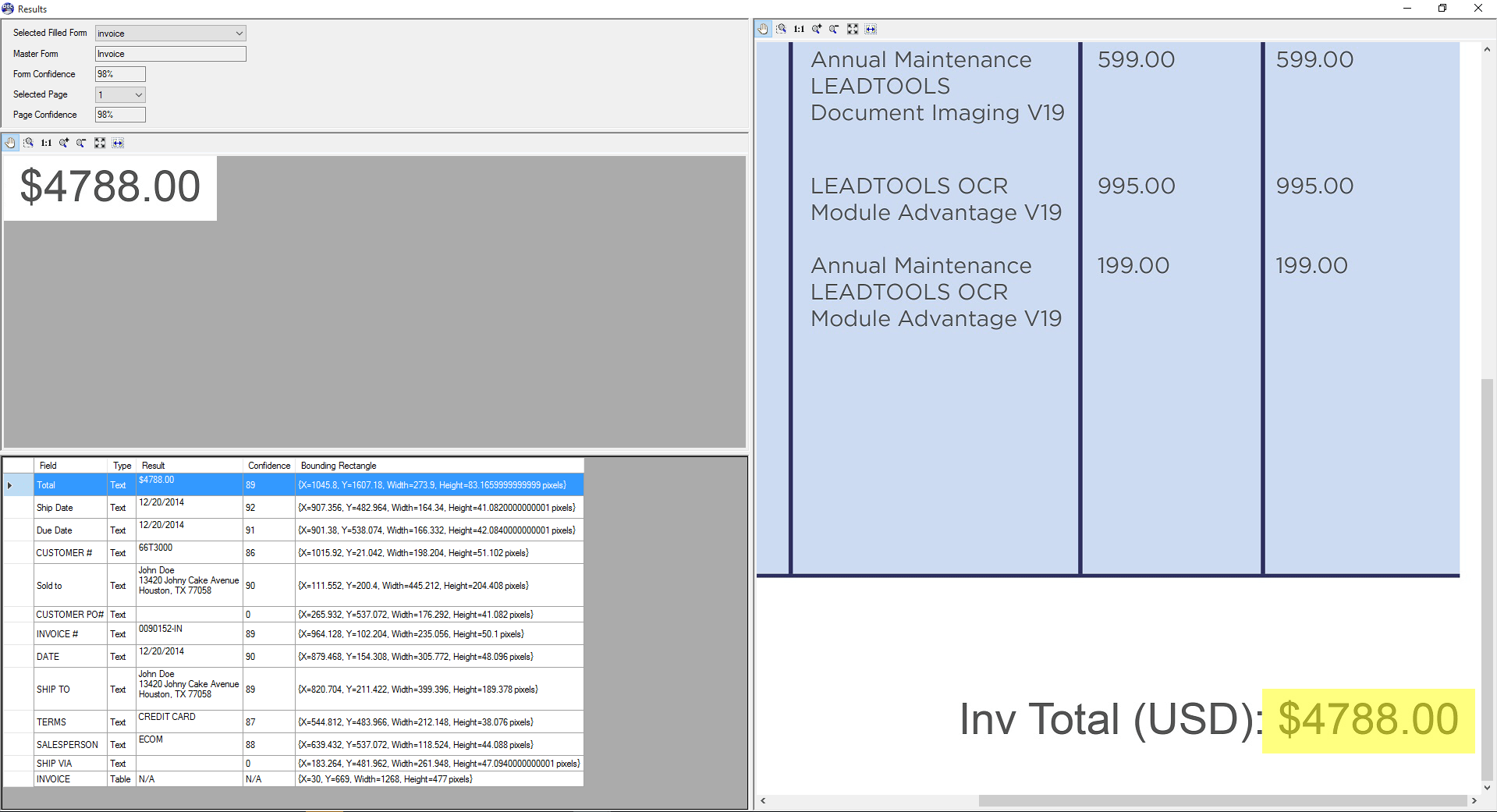Select the DATE field cell

click(70, 657)
